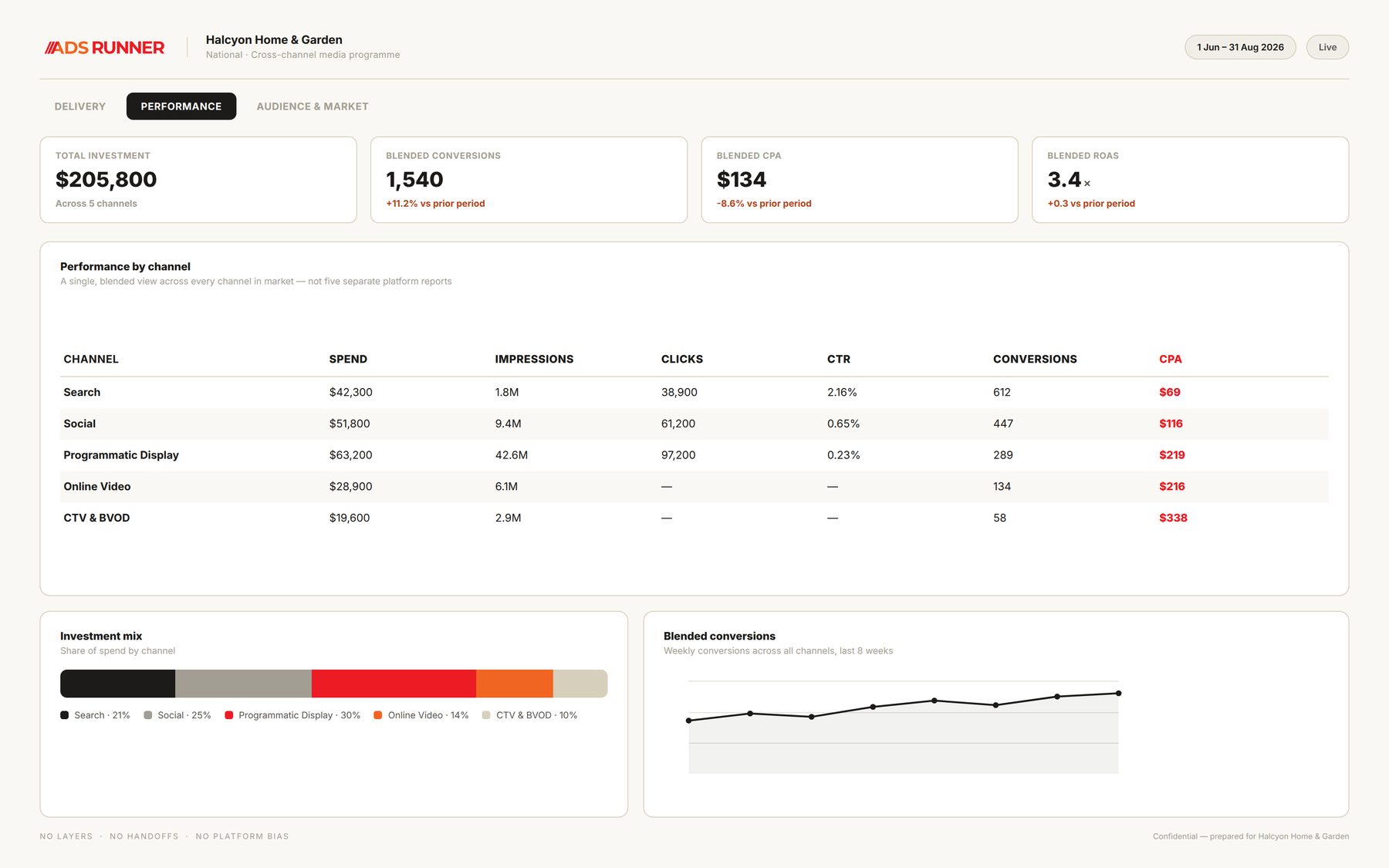Image resolution: width=1389 pixels, height=868 pixels.
Task: Click the 38,900 clicks cell
Action: point(679,392)
